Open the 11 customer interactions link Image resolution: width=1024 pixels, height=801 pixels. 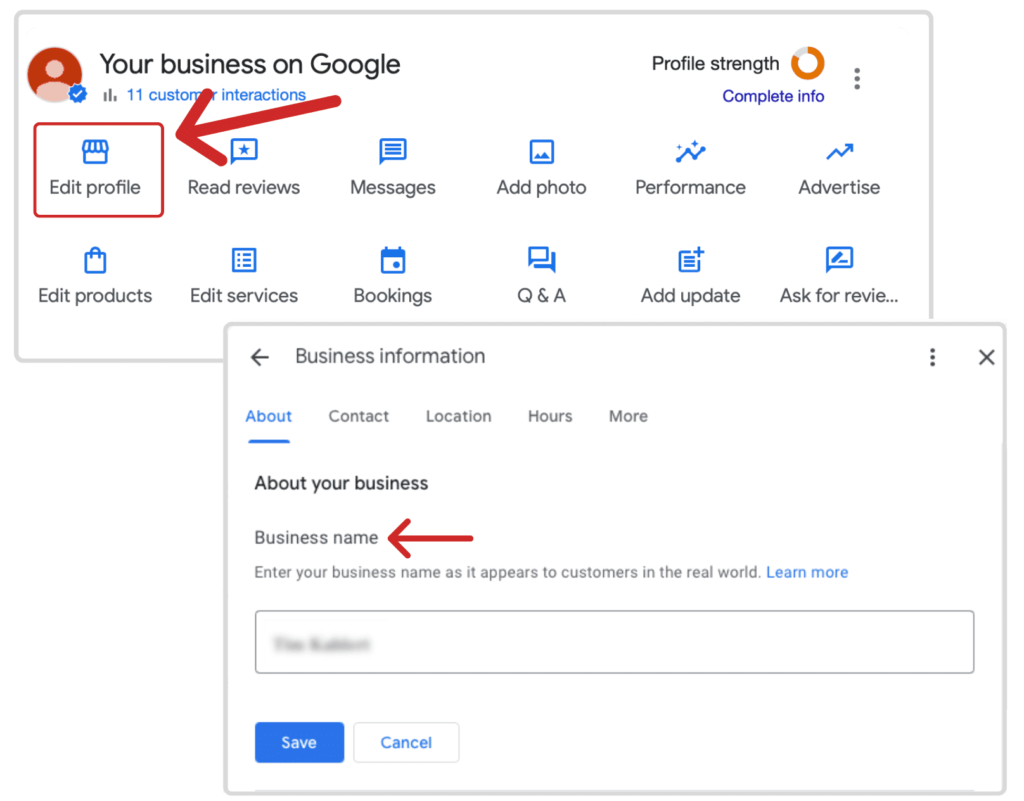pos(216,95)
